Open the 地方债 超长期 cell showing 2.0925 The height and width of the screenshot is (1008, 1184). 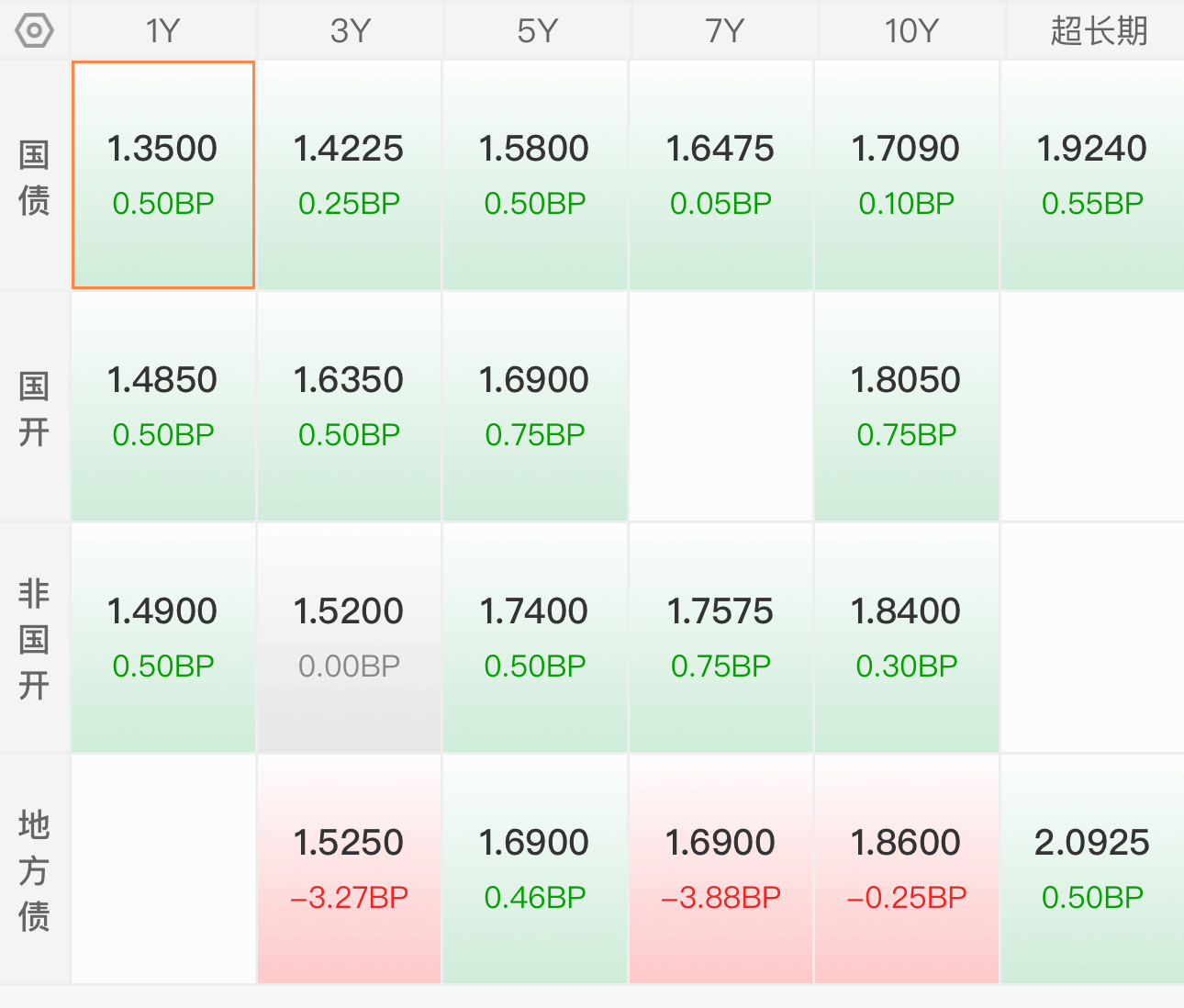pyautogui.click(x=1092, y=869)
